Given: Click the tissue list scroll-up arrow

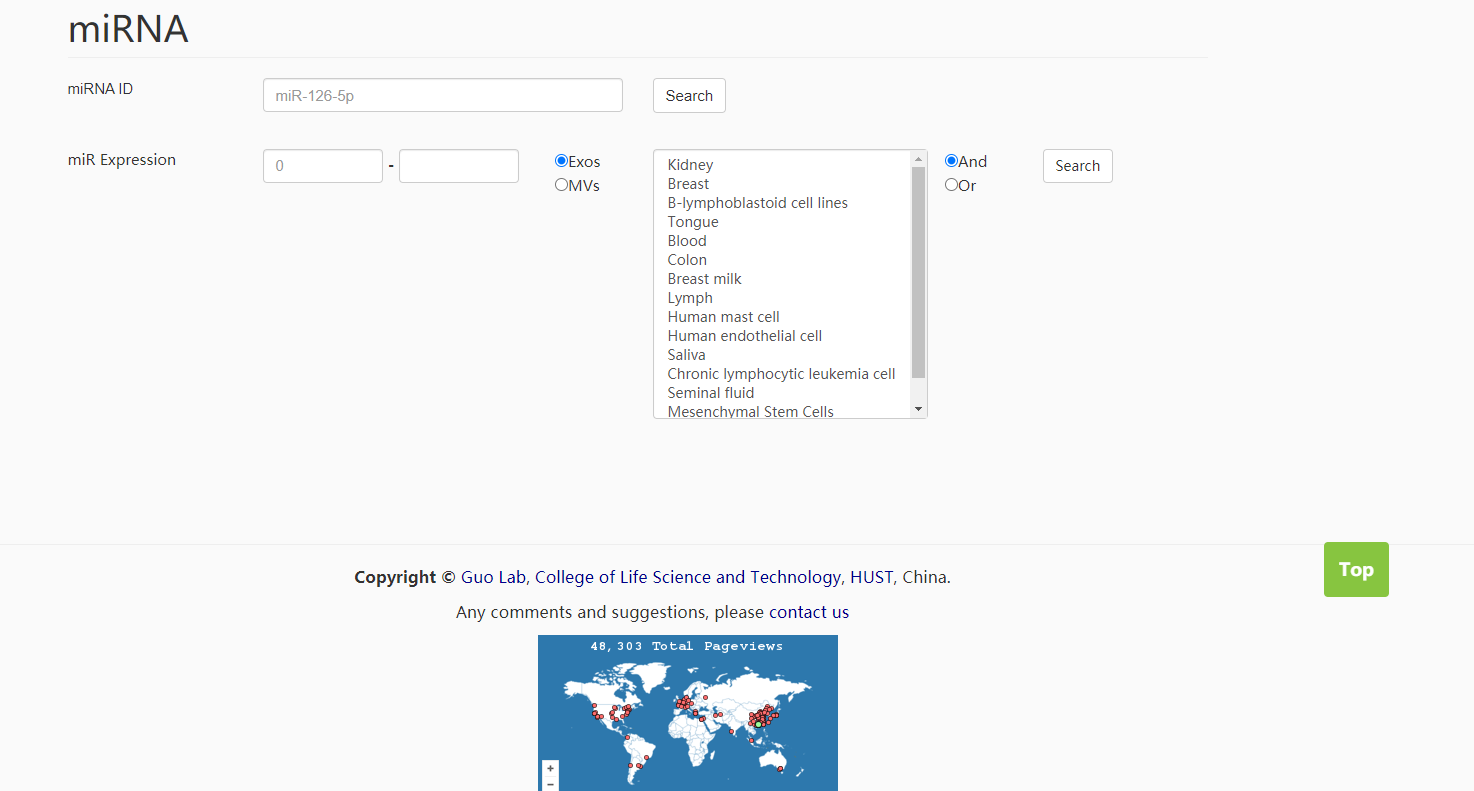Looking at the screenshot, I should click(918, 159).
